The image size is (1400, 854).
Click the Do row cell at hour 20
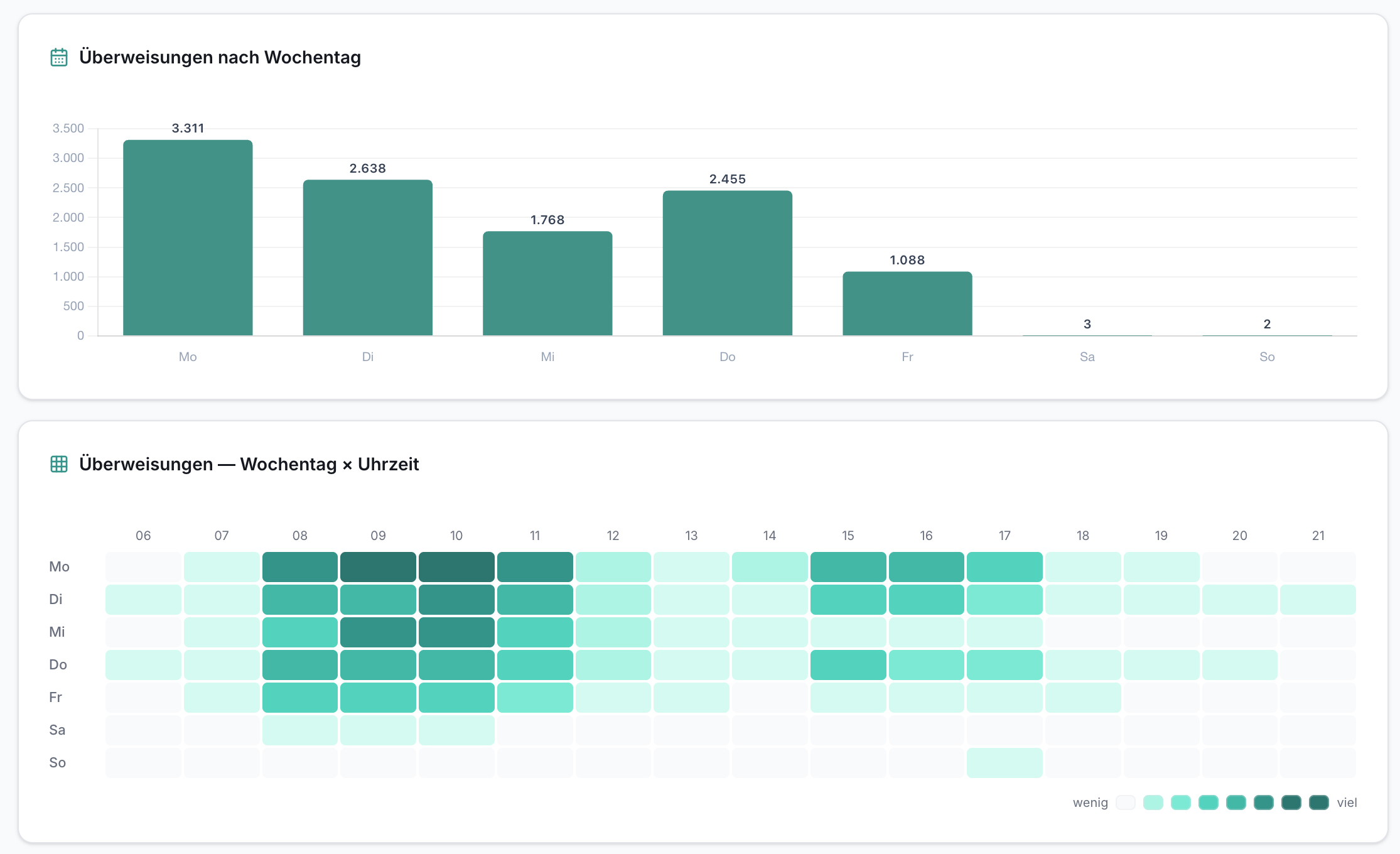point(1240,665)
